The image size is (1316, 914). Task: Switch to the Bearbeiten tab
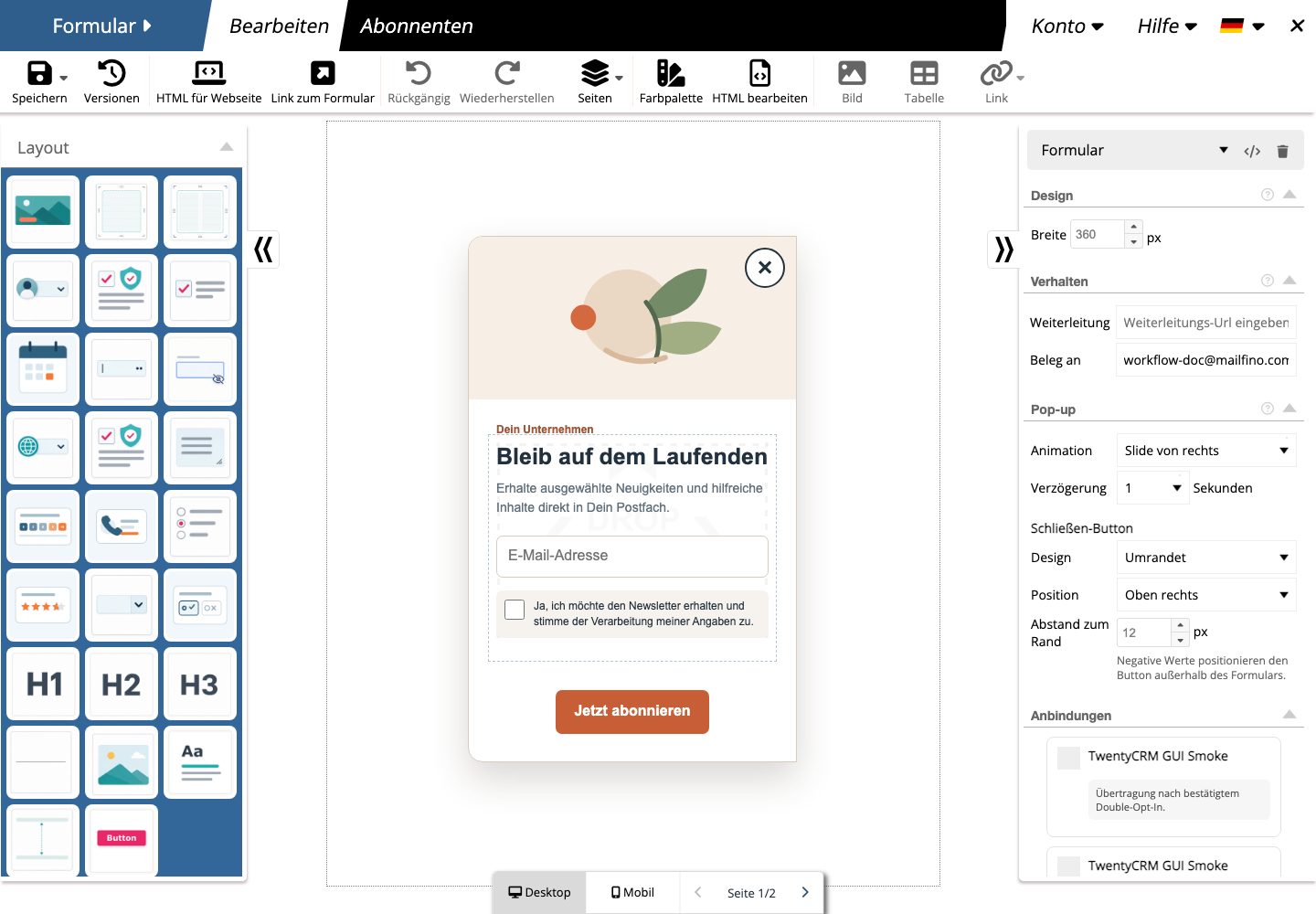pyautogui.click(x=279, y=26)
